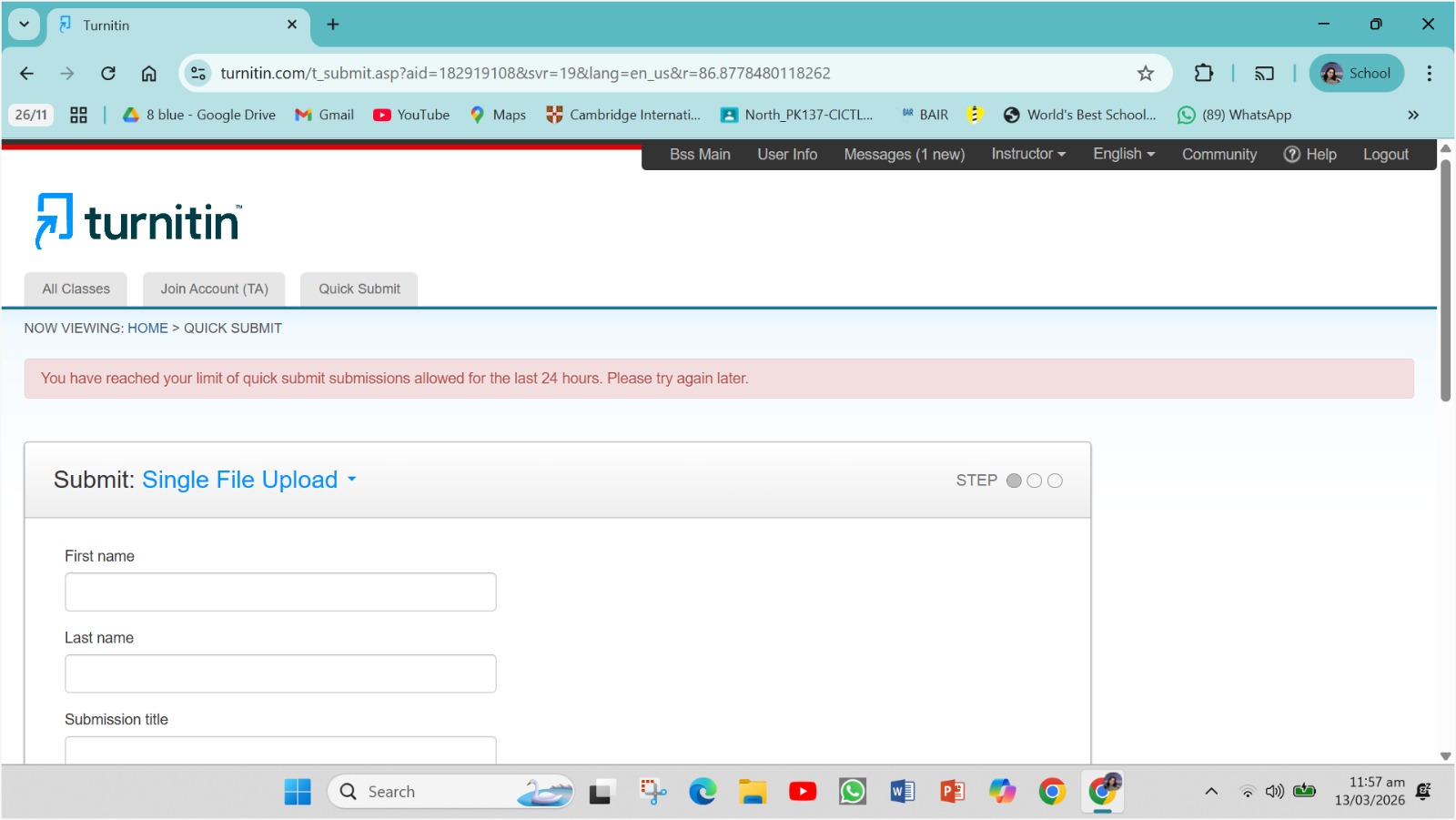
Task: Click the site information icon in address bar
Action: coord(198,74)
